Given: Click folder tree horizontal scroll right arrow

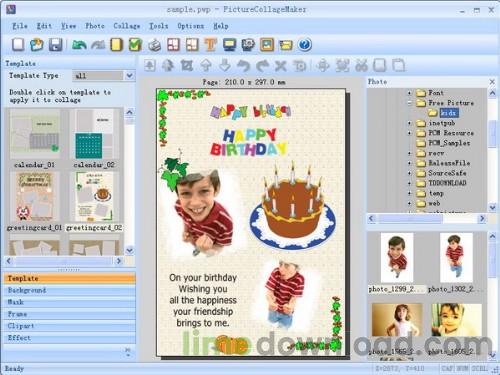Looking at the screenshot, I should tap(482, 219).
